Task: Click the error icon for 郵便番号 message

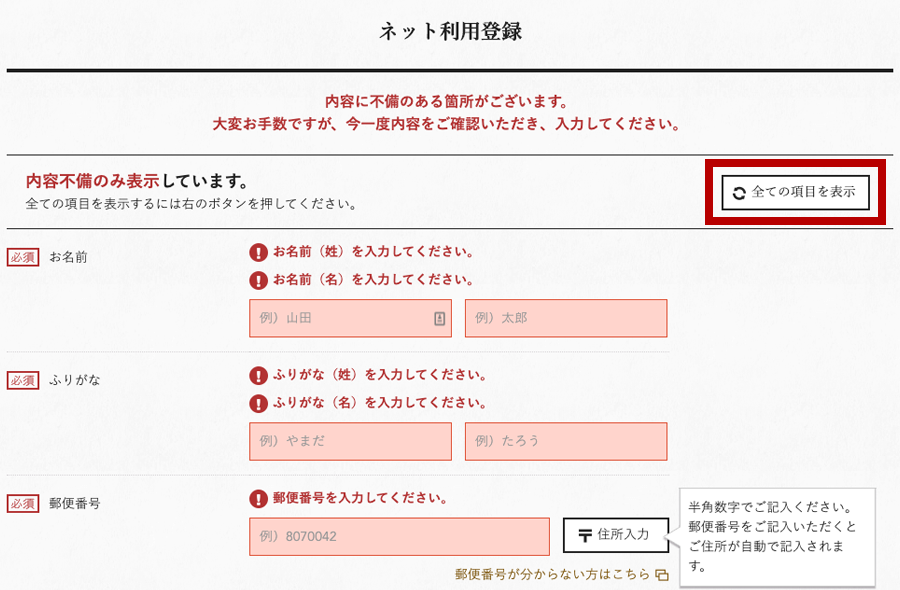Action: point(258,498)
